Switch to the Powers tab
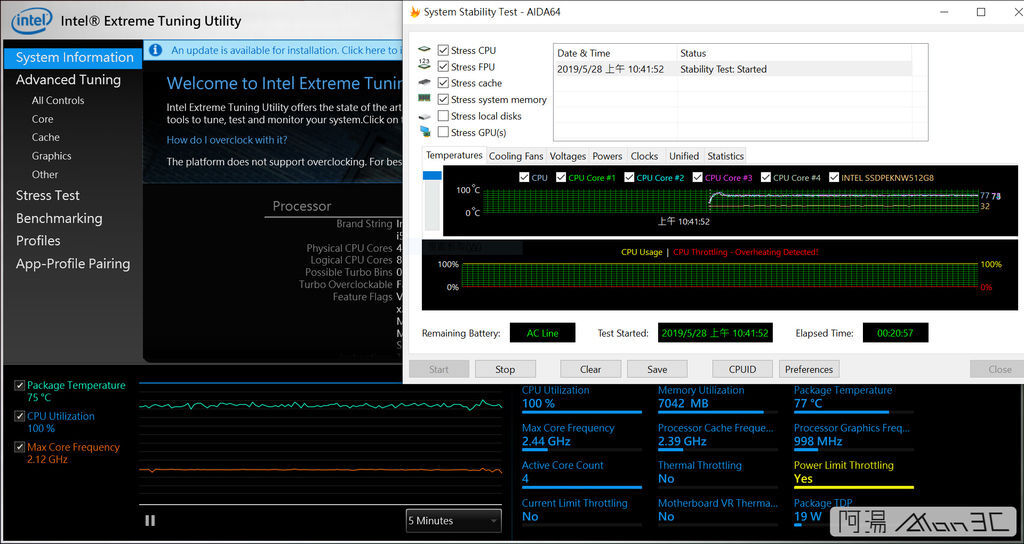This screenshot has height=544, width=1024. tap(607, 156)
